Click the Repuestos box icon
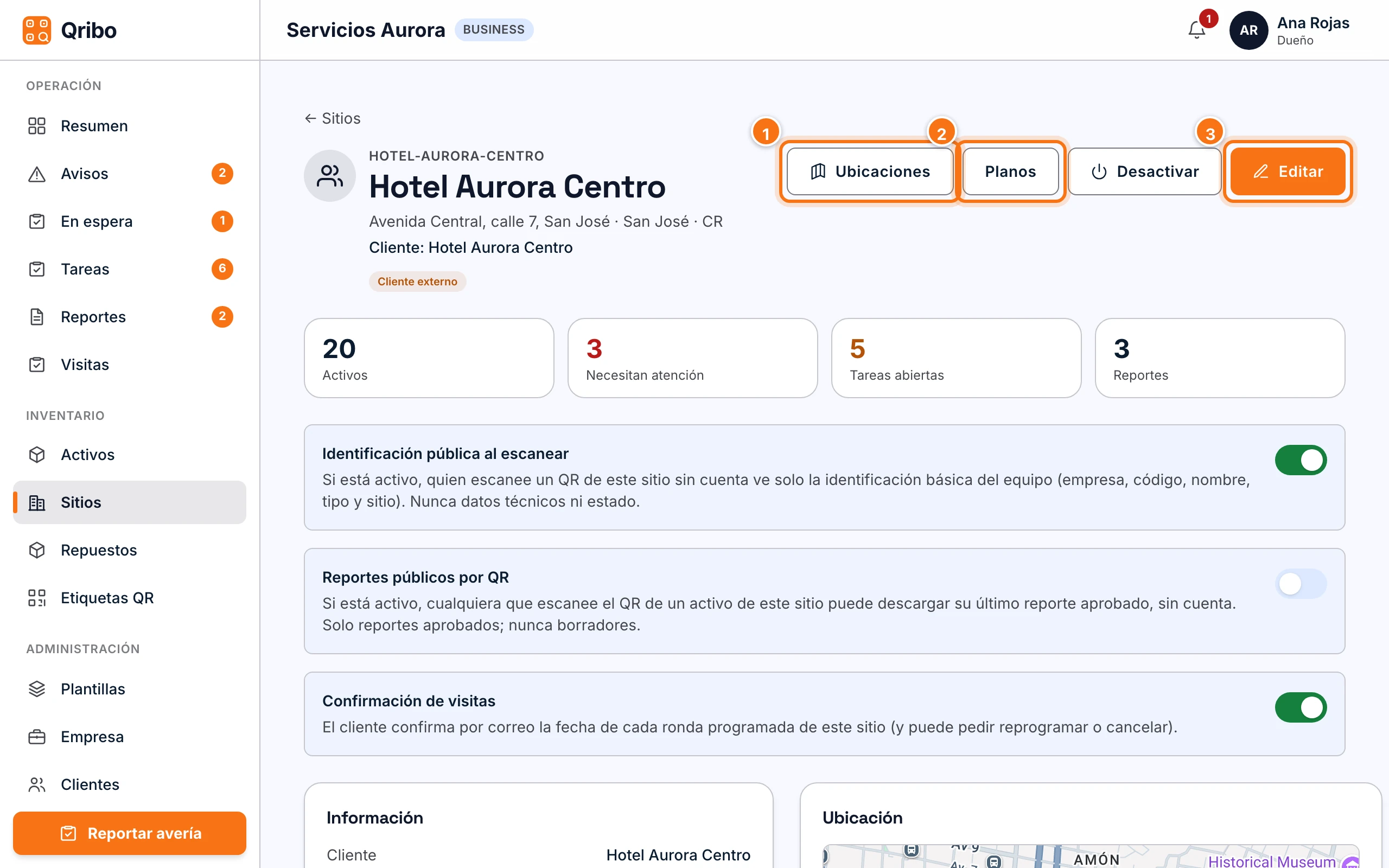The image size is (1389, 868). point(37,550)
